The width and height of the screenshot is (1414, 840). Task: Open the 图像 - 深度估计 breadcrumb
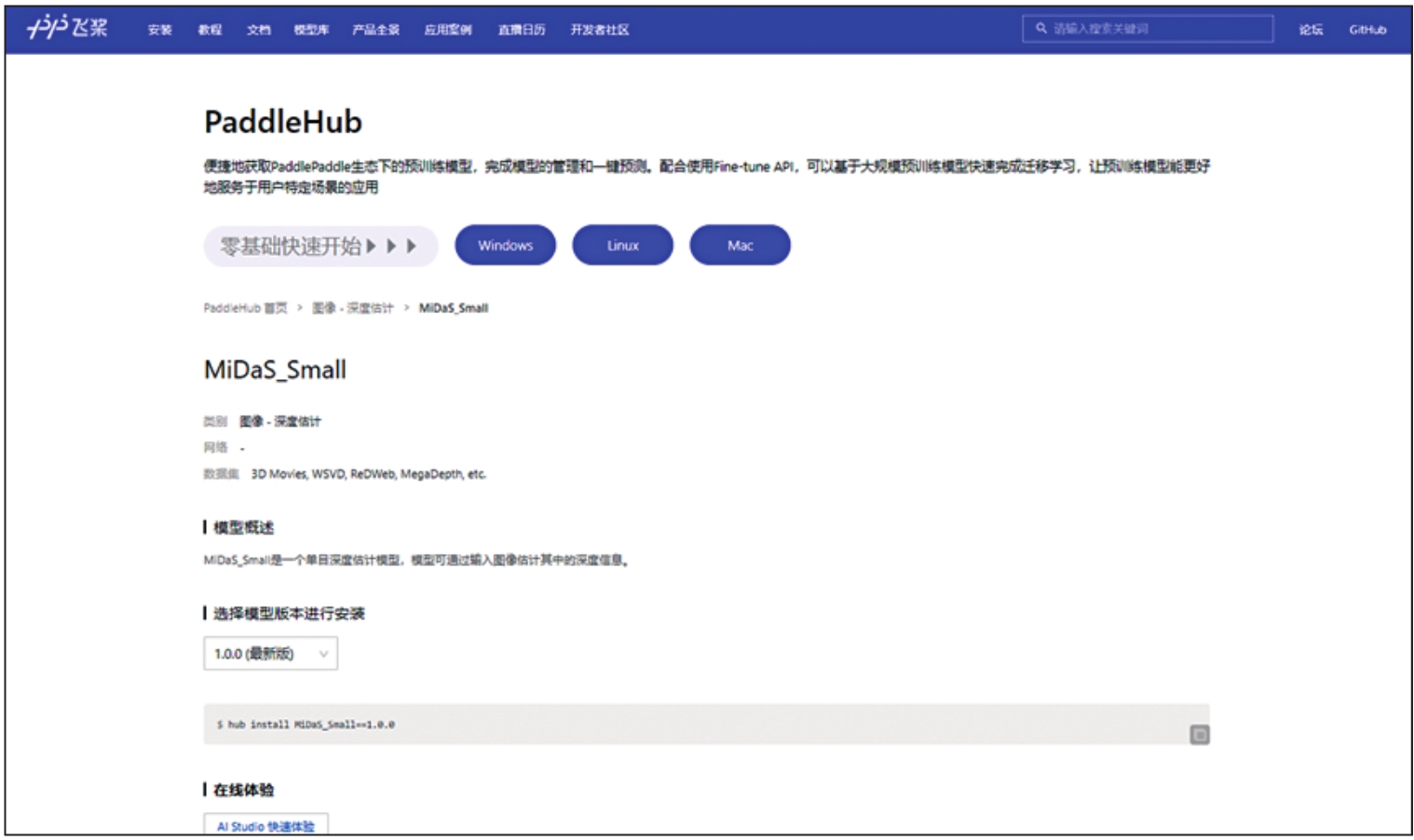[x=352, y=308]
